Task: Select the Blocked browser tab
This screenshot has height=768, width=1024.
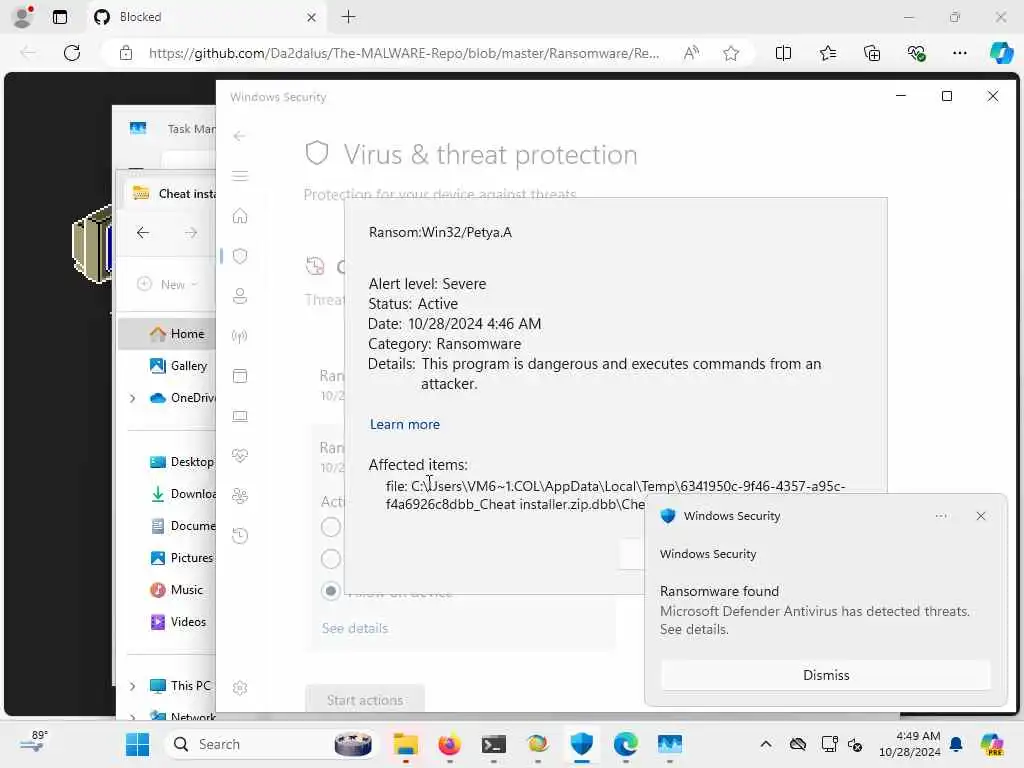Action: click(206, 17)
